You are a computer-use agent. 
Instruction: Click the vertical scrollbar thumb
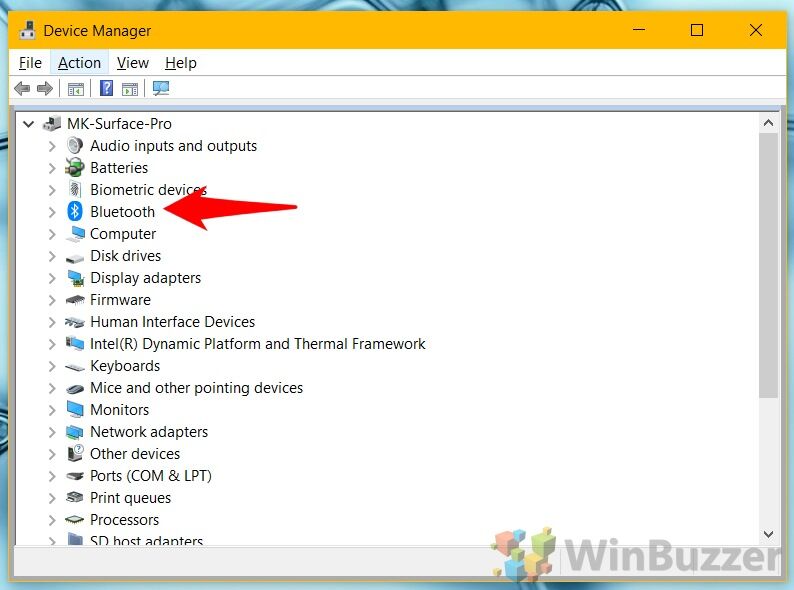768,265
